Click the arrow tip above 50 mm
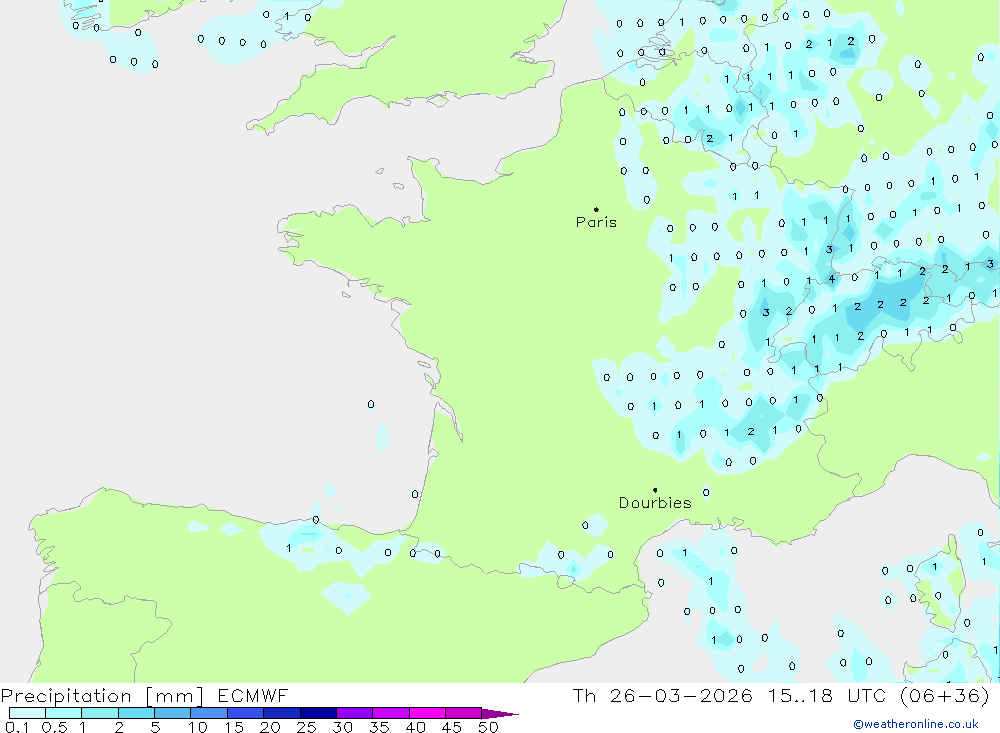This screenshot has height=733, width=1000. click(500, 714)
